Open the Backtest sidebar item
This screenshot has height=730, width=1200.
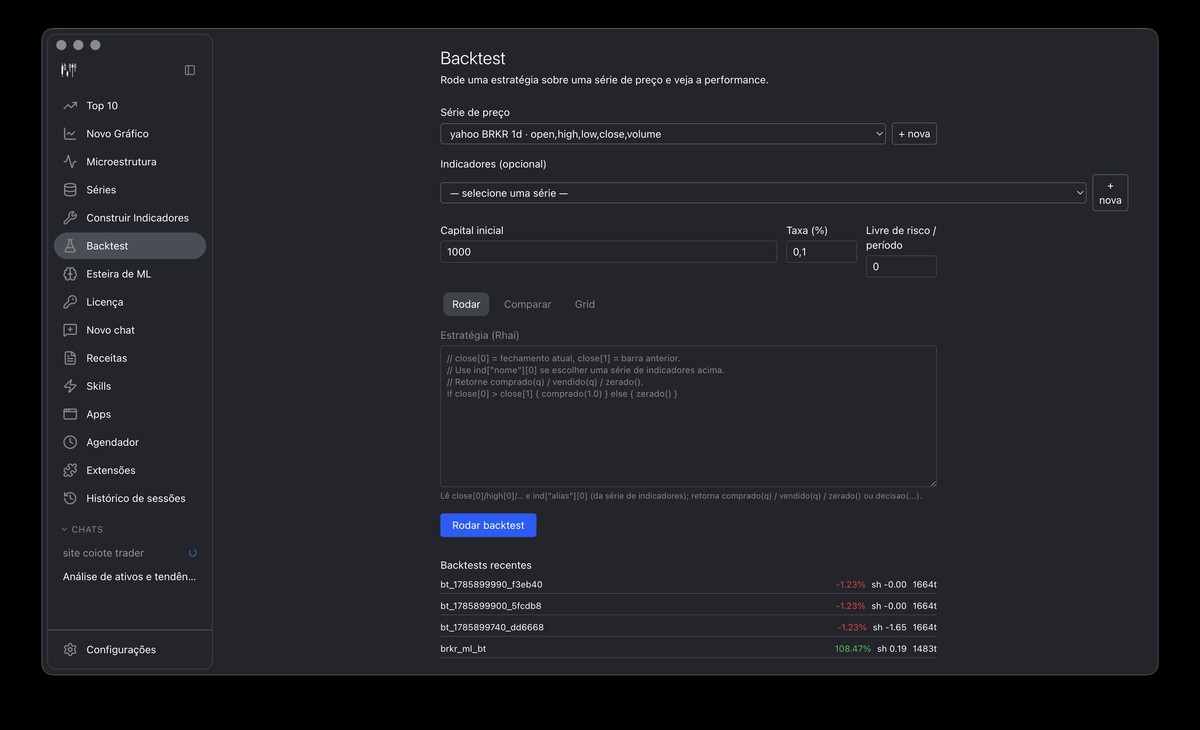point(130,246)
